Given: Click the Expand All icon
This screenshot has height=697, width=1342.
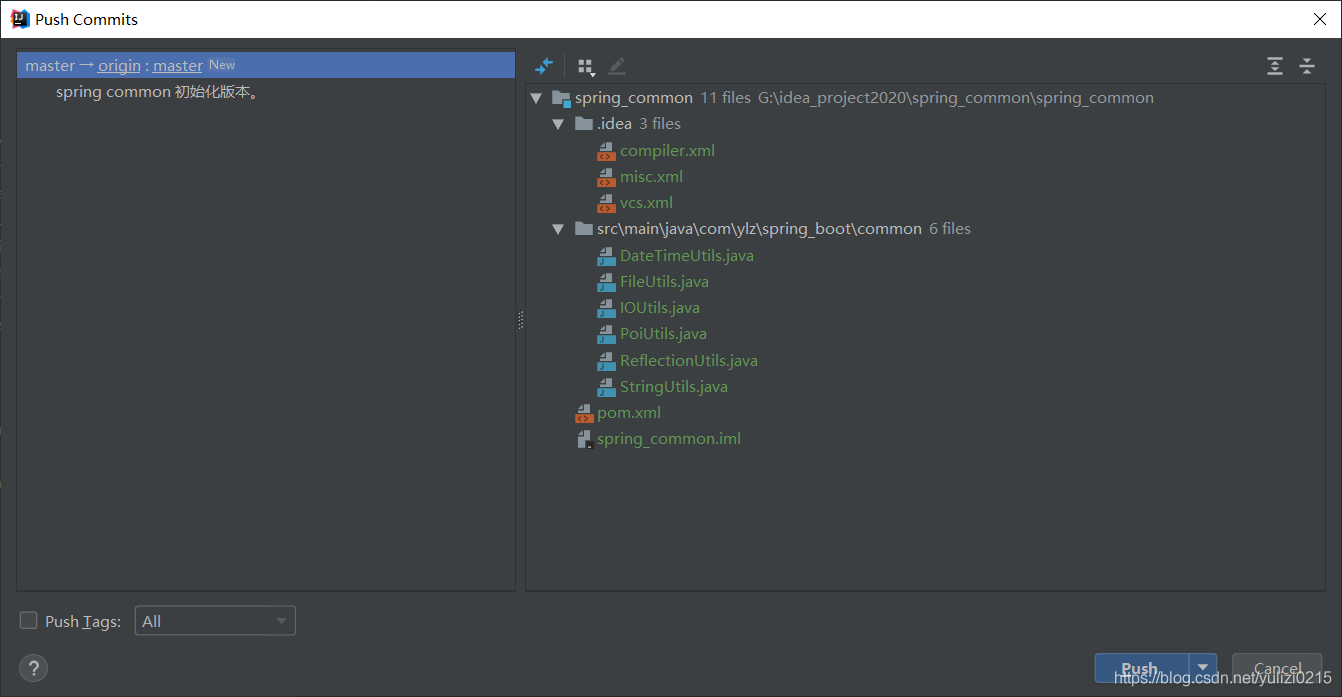Looking at the screenshot, I should (x=1275, y=66).
